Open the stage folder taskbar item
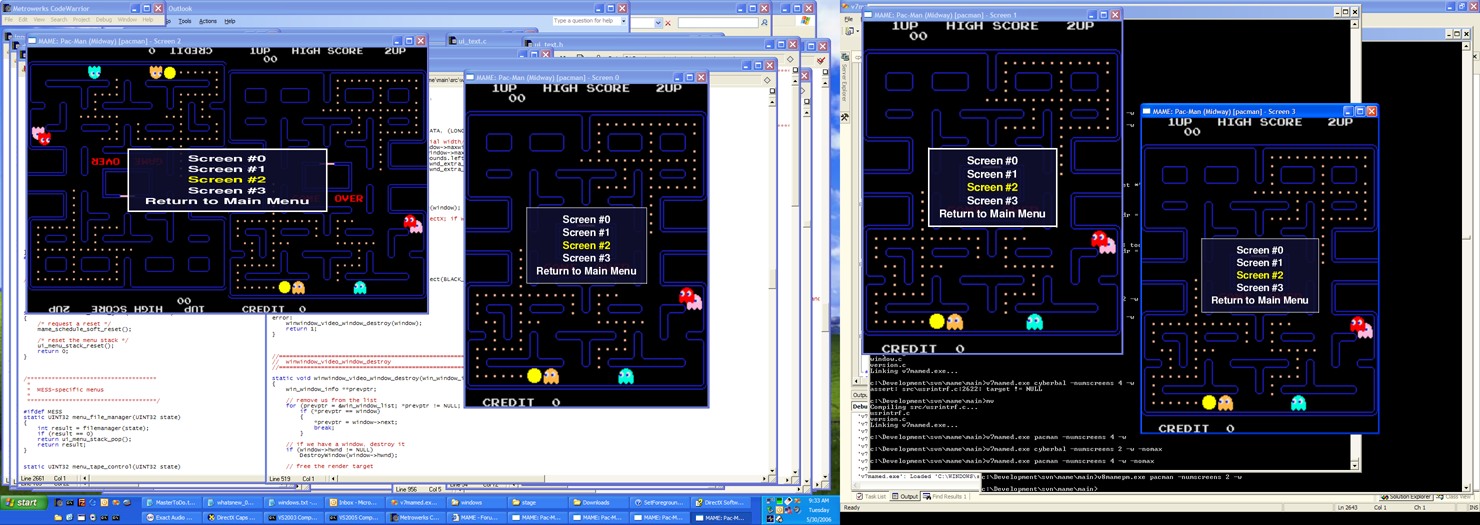The width and height of the screenshot is (1480, 525). click(x=537, y=503)
